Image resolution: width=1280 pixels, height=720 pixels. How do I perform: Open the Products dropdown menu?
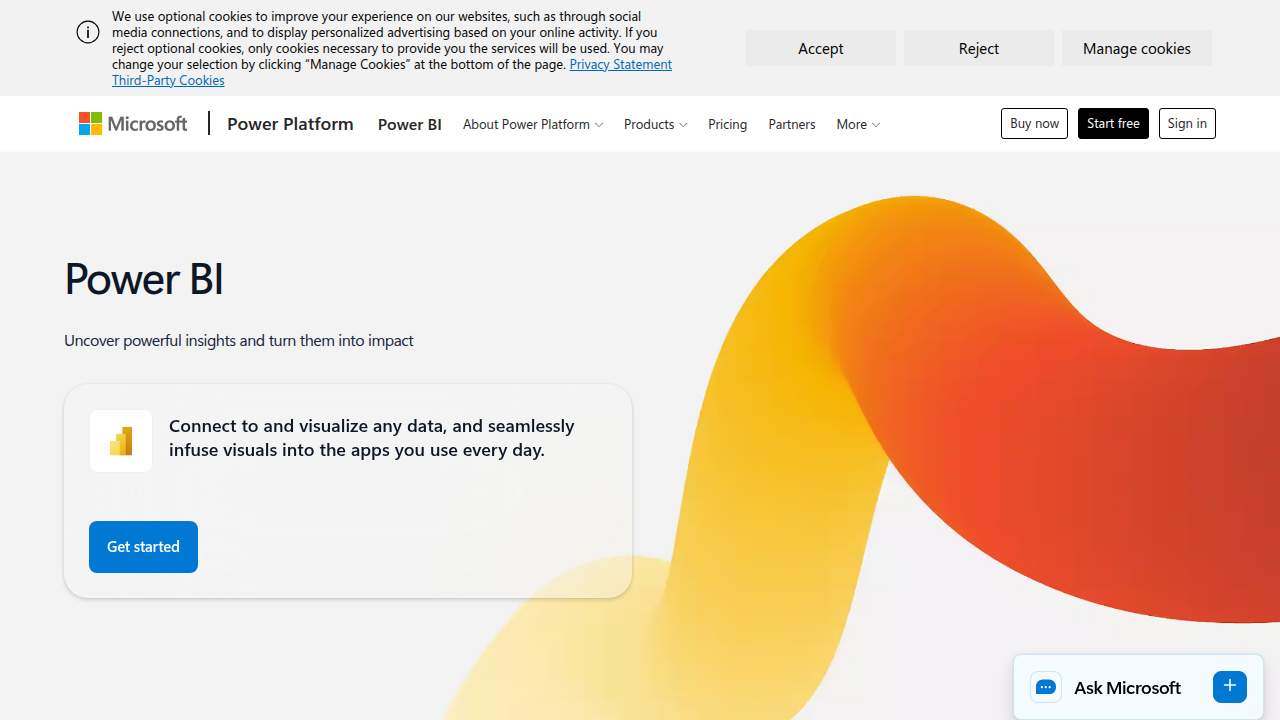[x=655, y=124]
